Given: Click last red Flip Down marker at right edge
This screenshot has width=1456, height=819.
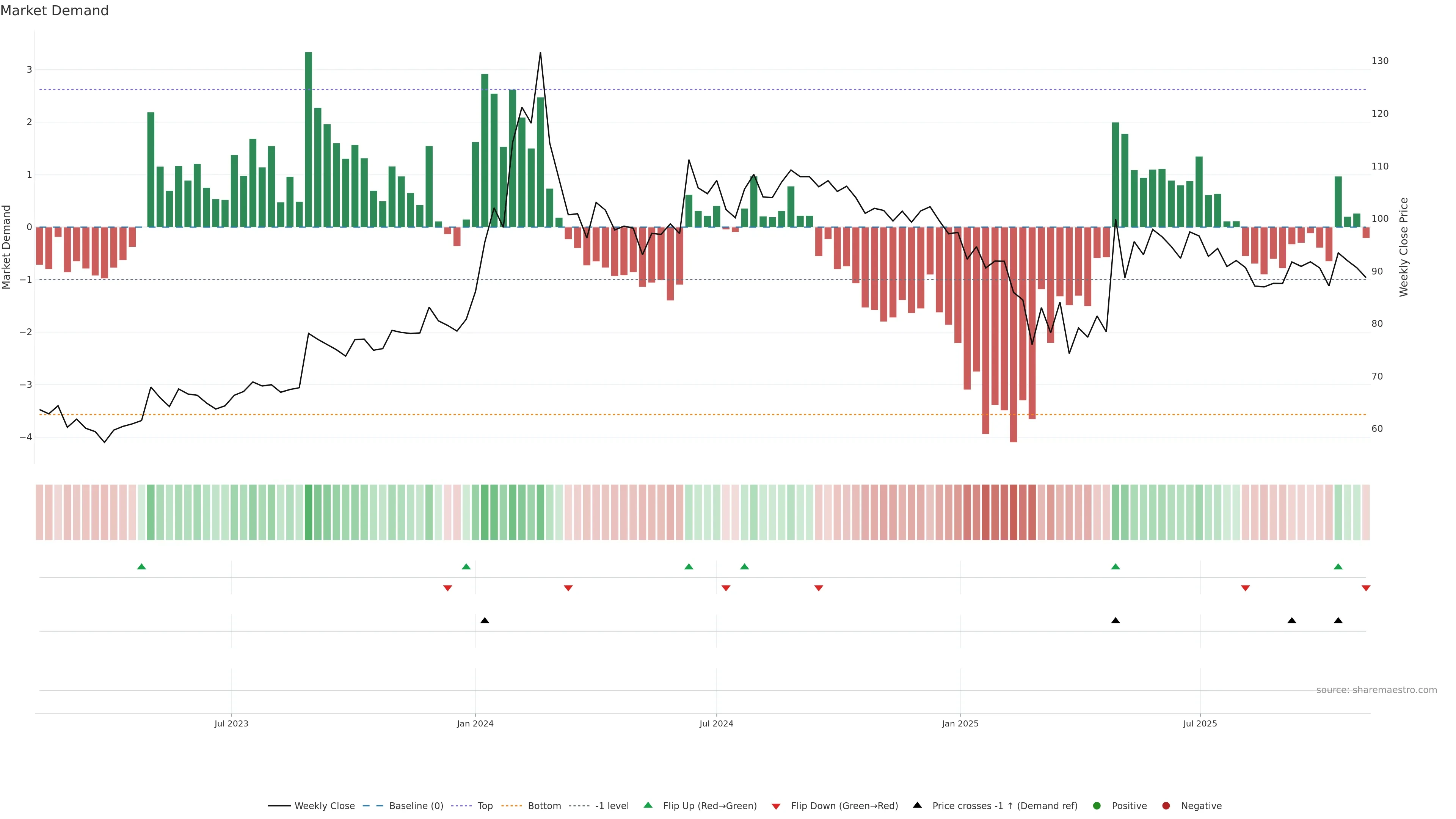Looking at the screenshot, I should point(1365,588).
